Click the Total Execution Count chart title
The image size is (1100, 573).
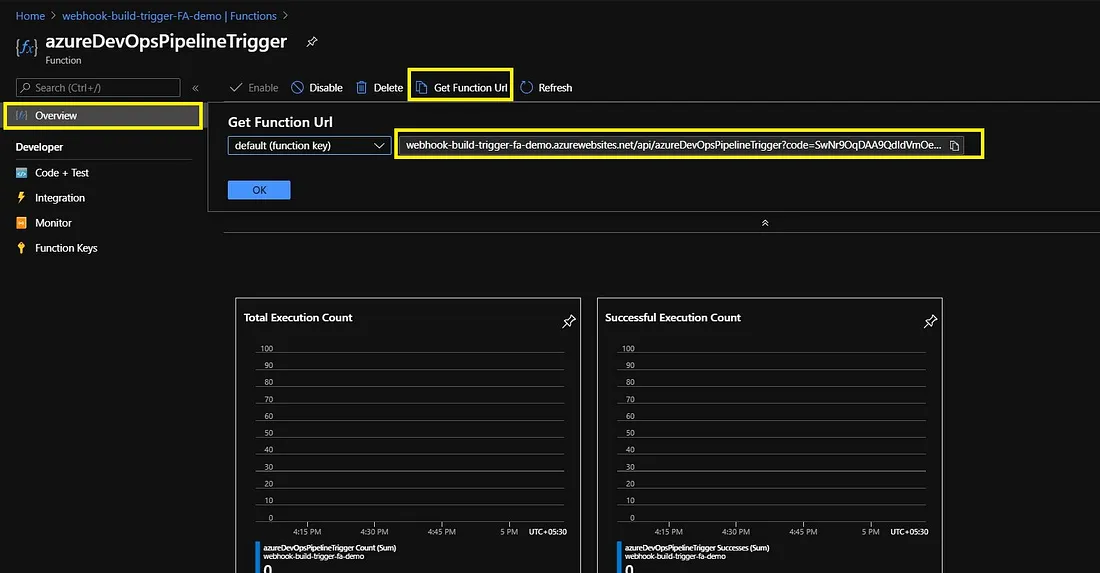(297, 318)
